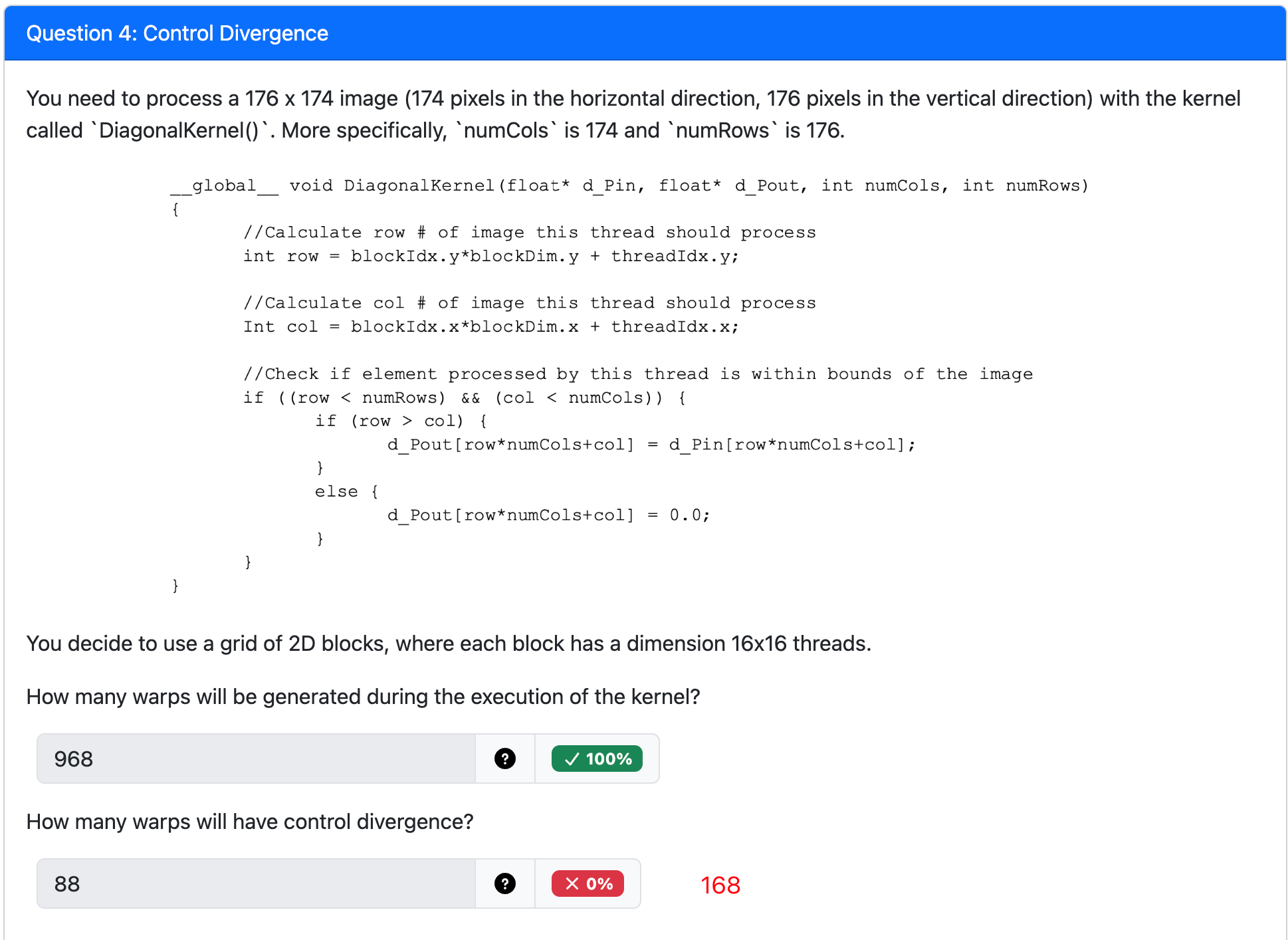This screenshot has width=1288, height=940.
Task: Focus the input field containing 968
Action: [x=256, y=759]
